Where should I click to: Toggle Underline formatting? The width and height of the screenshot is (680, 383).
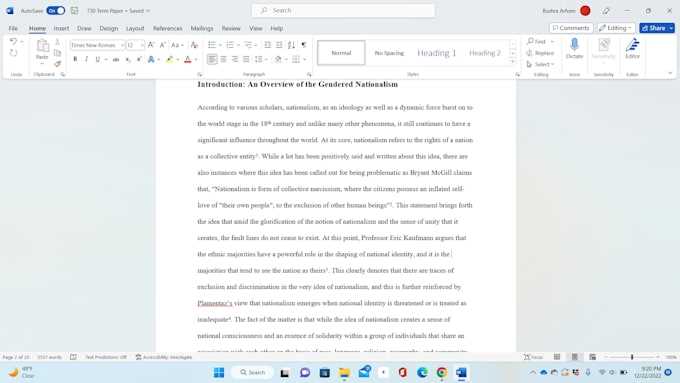click(98, 59)
